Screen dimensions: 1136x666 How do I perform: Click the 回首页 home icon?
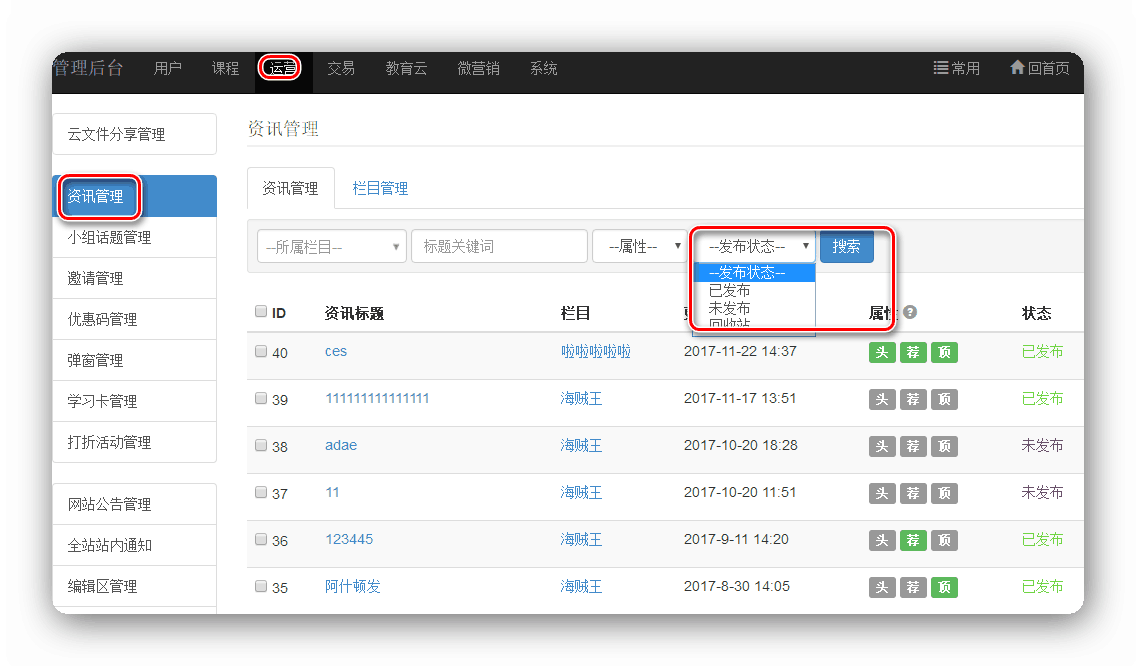click(x=1017, y=68)
